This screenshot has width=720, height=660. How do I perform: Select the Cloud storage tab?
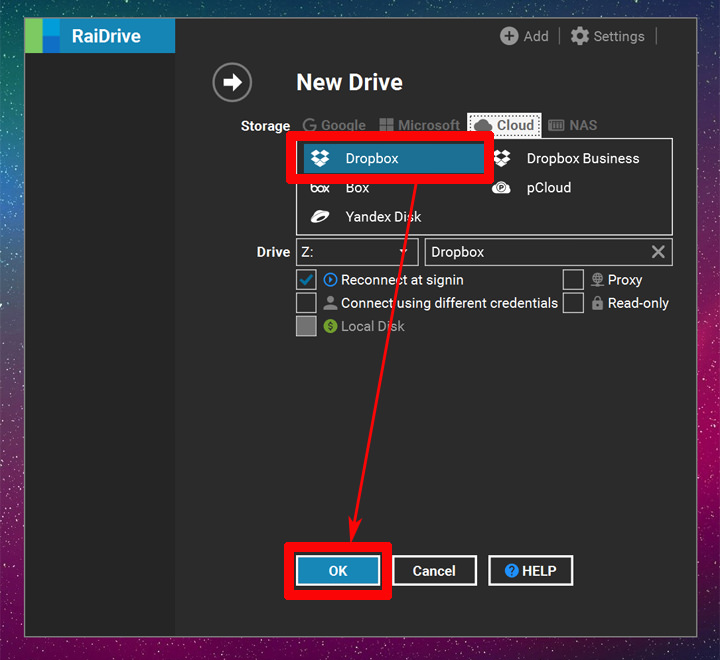pos(504,125)
